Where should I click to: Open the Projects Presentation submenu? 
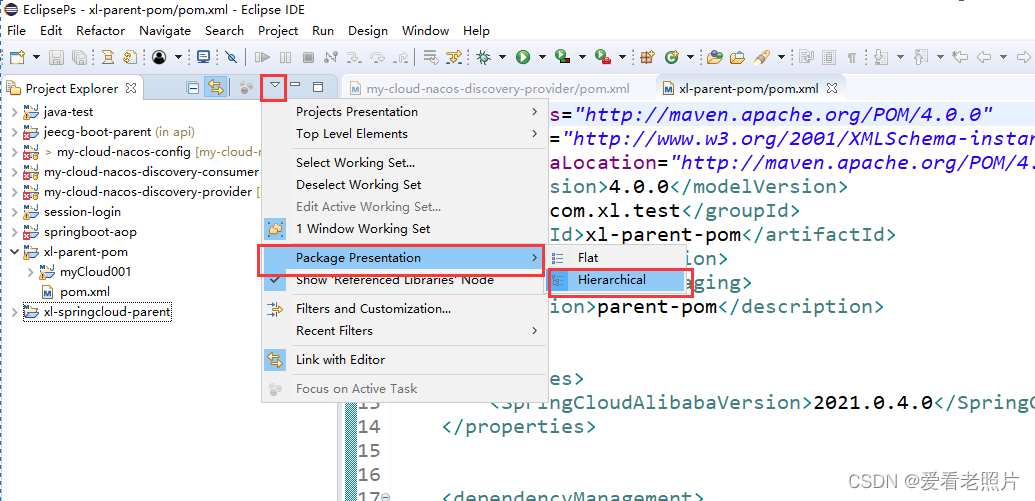coord(405,112)
